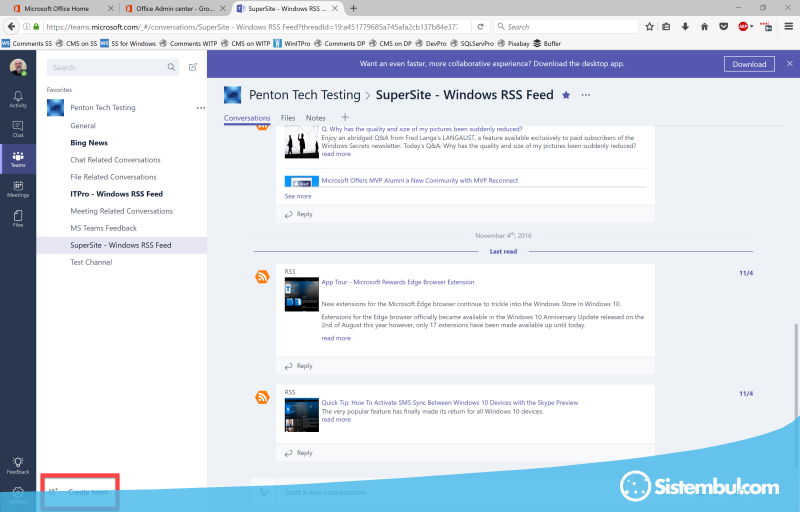
Task: Open MS Teams Feedback channel
Action: [104, 228]
